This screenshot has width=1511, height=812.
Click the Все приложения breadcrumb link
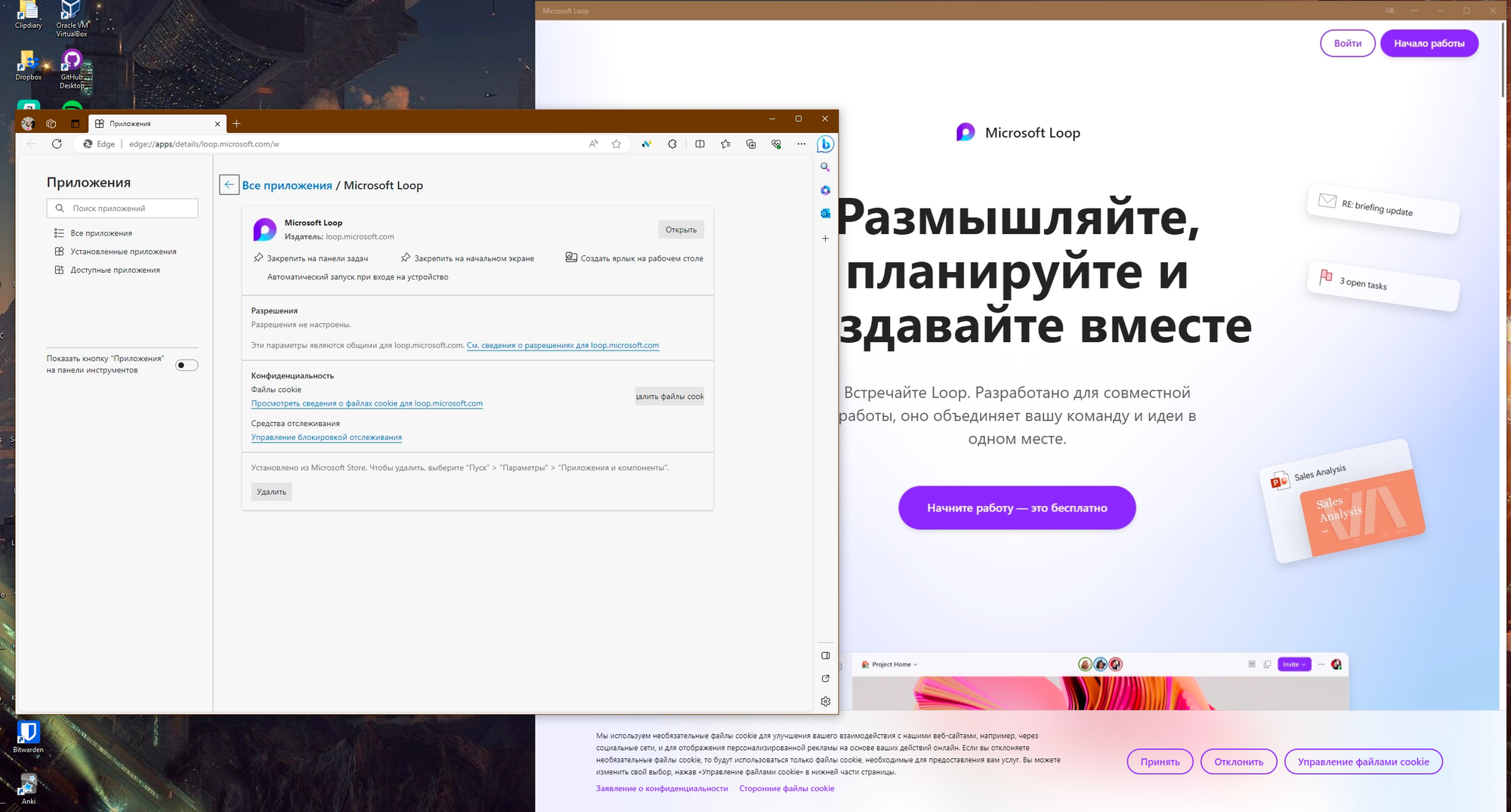[287, 185]
